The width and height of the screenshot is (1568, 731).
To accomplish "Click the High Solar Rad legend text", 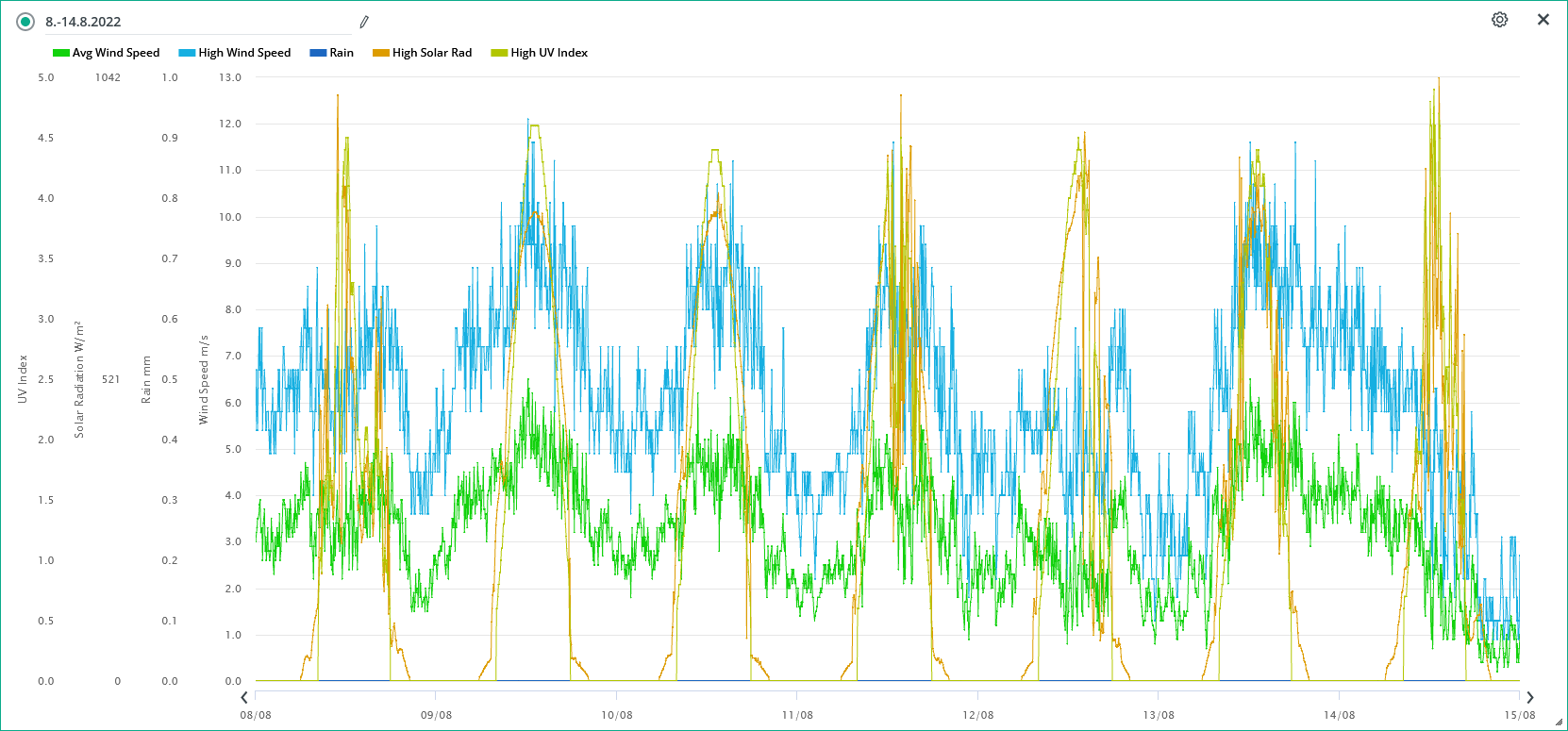I will click(432, 53).
